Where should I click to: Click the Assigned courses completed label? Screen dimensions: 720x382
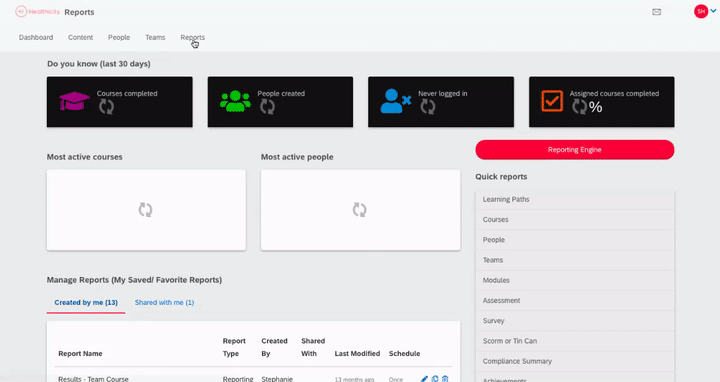point(614,93)
